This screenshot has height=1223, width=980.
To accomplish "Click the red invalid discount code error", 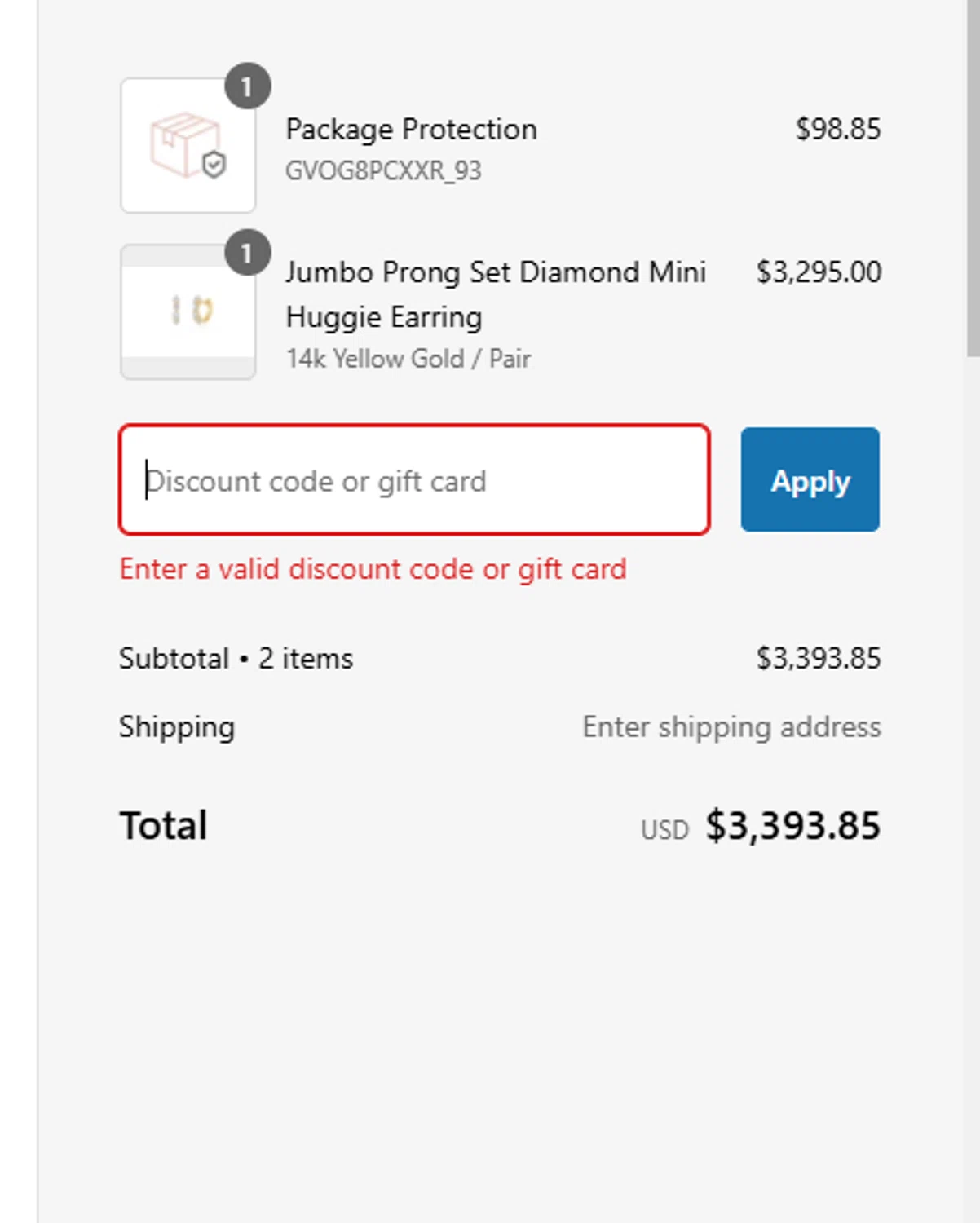I will tap(373, 569).
